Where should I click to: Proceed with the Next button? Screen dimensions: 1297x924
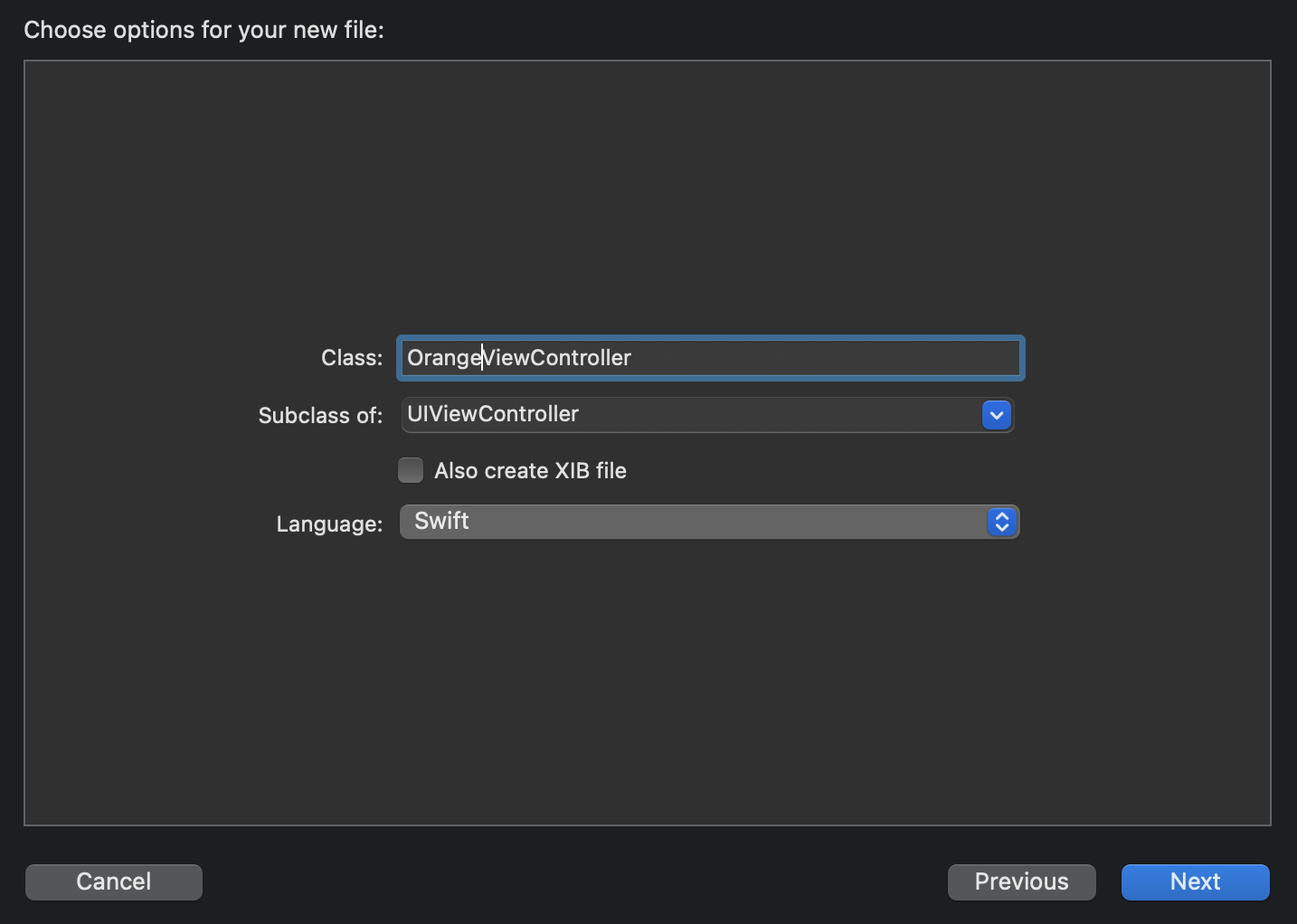pos(1196,882)
